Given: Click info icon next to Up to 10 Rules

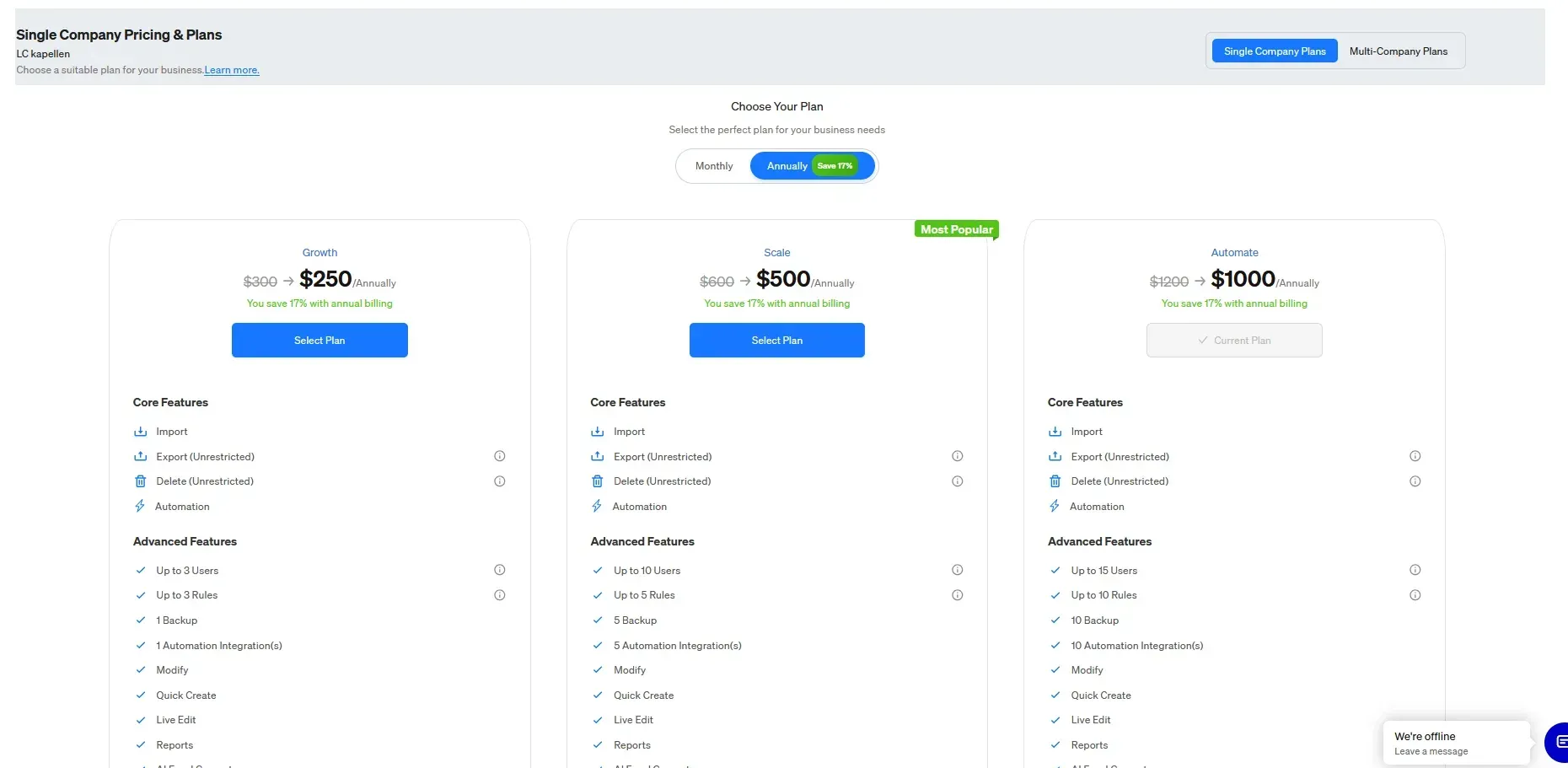Looking at the screenshot, I should coord(1415,595).
